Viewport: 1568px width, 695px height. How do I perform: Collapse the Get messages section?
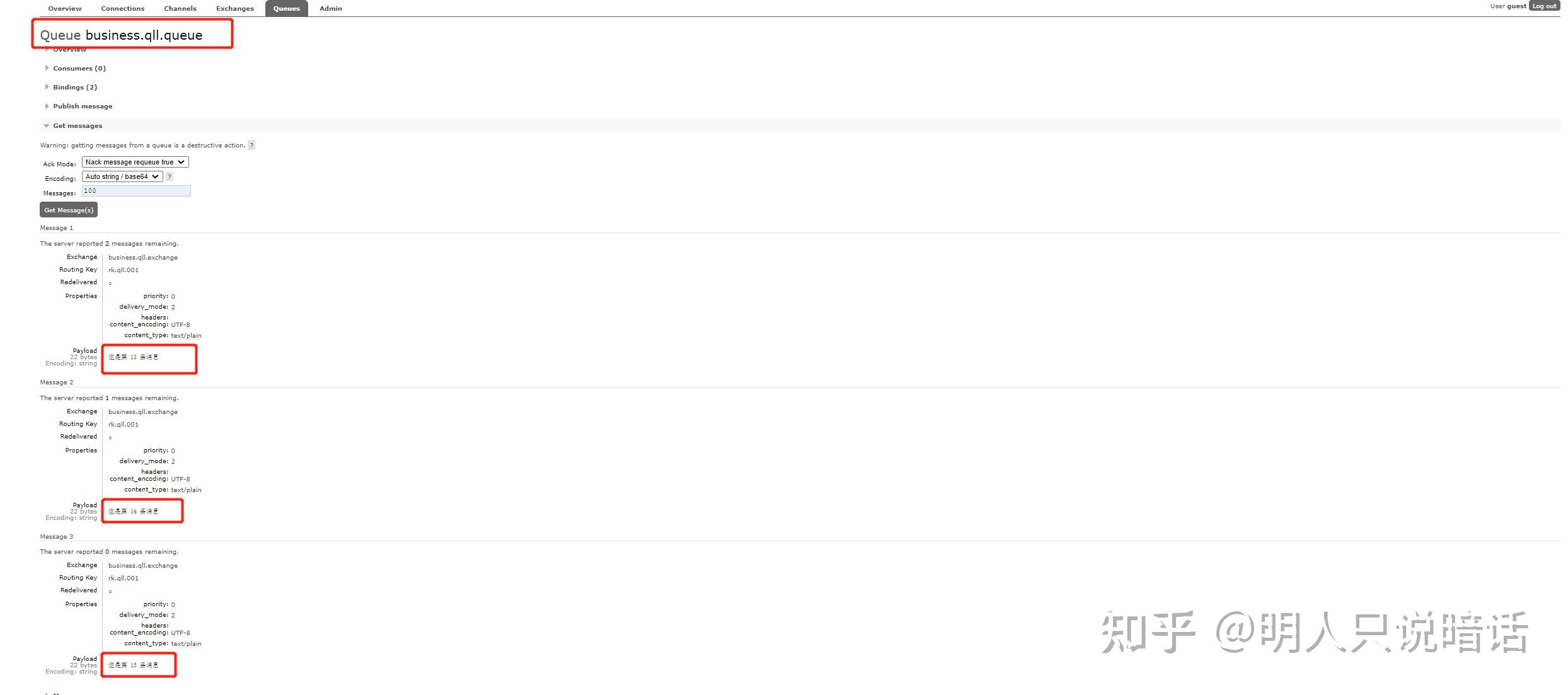coord(77,125)
